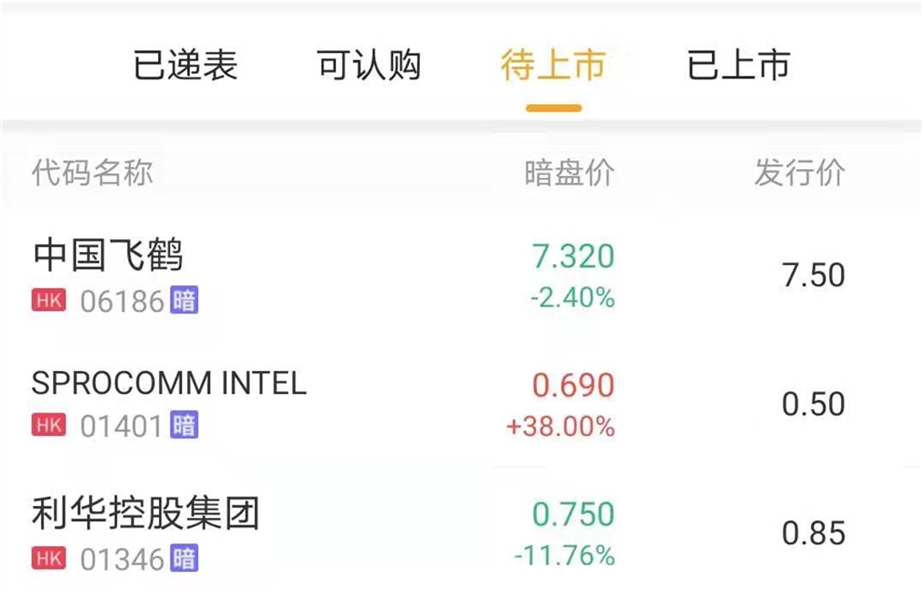Viewport: 922px width, 593px height.
Task: Sort by the 发行价 column header
Action: (x=799, y=173)
